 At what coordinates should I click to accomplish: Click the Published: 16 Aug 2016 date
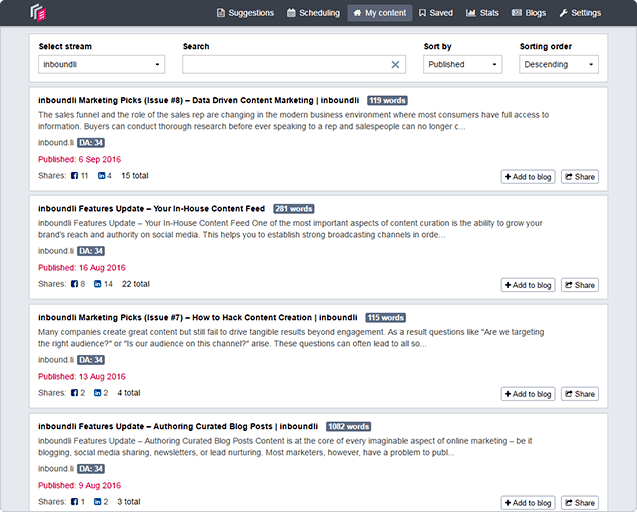(x=82, y=268)
